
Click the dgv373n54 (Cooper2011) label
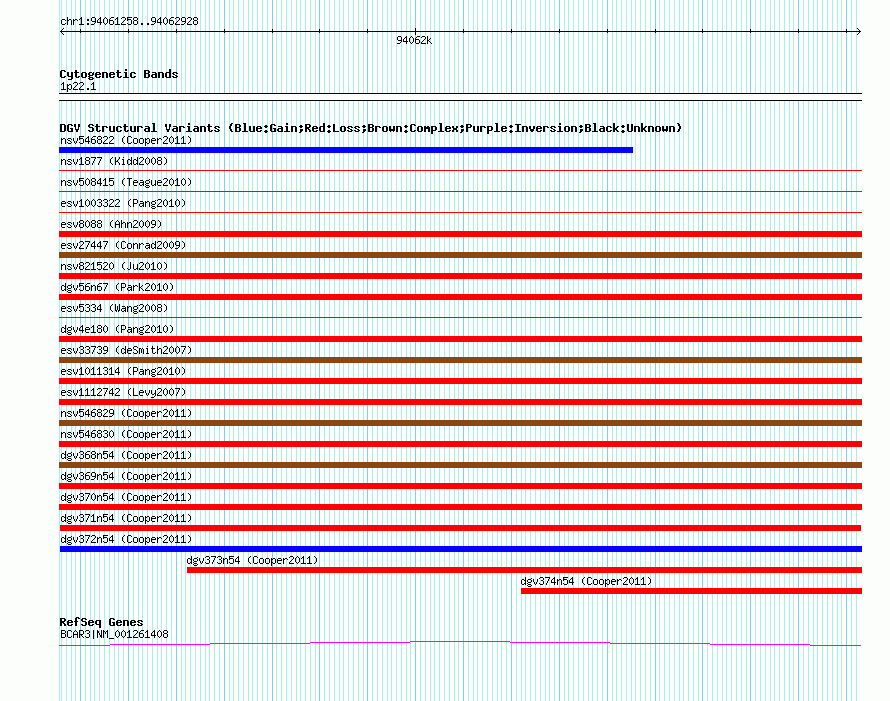[252, 560]
